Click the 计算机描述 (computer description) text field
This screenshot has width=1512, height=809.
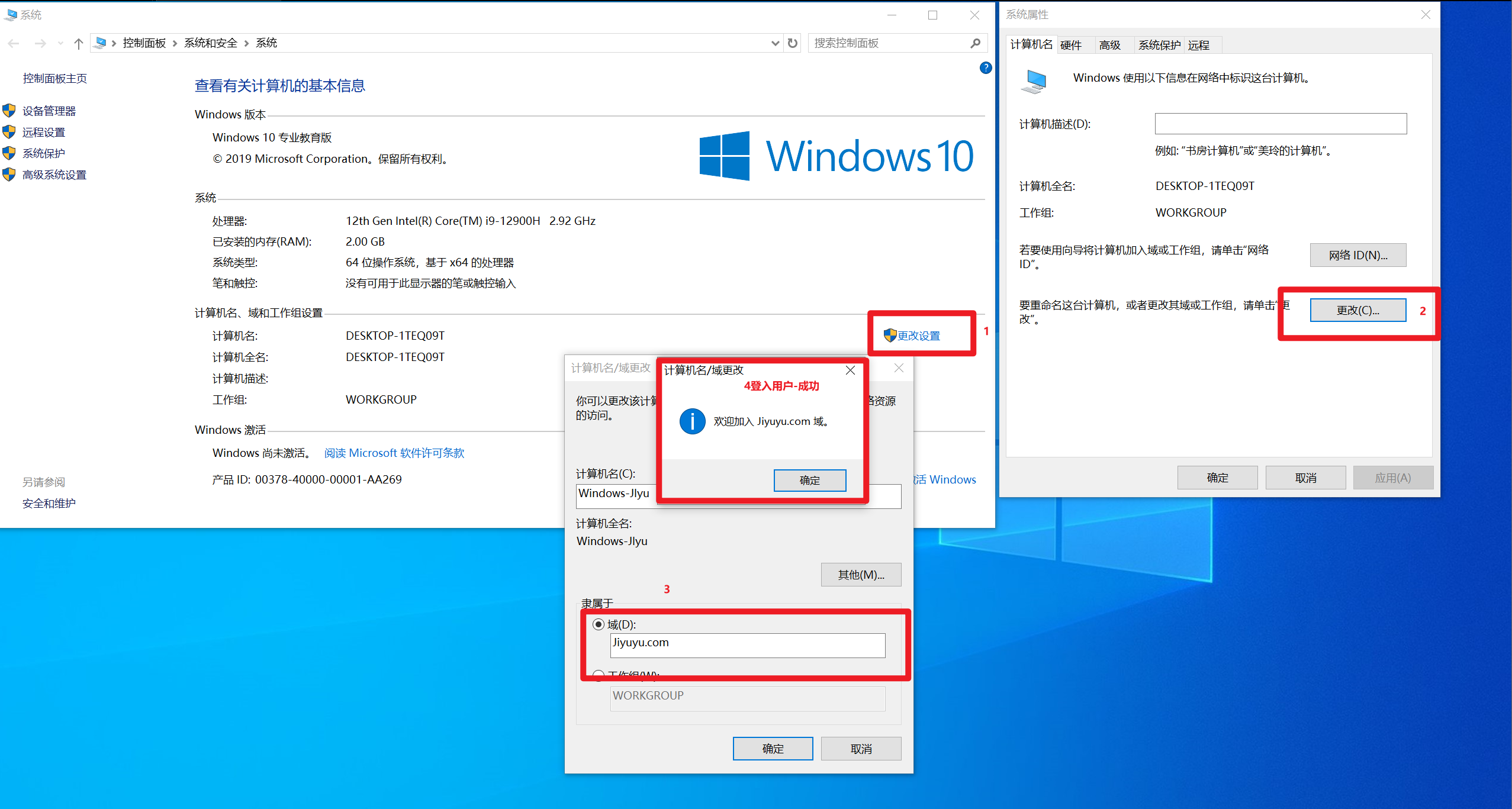tap(1280, 124)
